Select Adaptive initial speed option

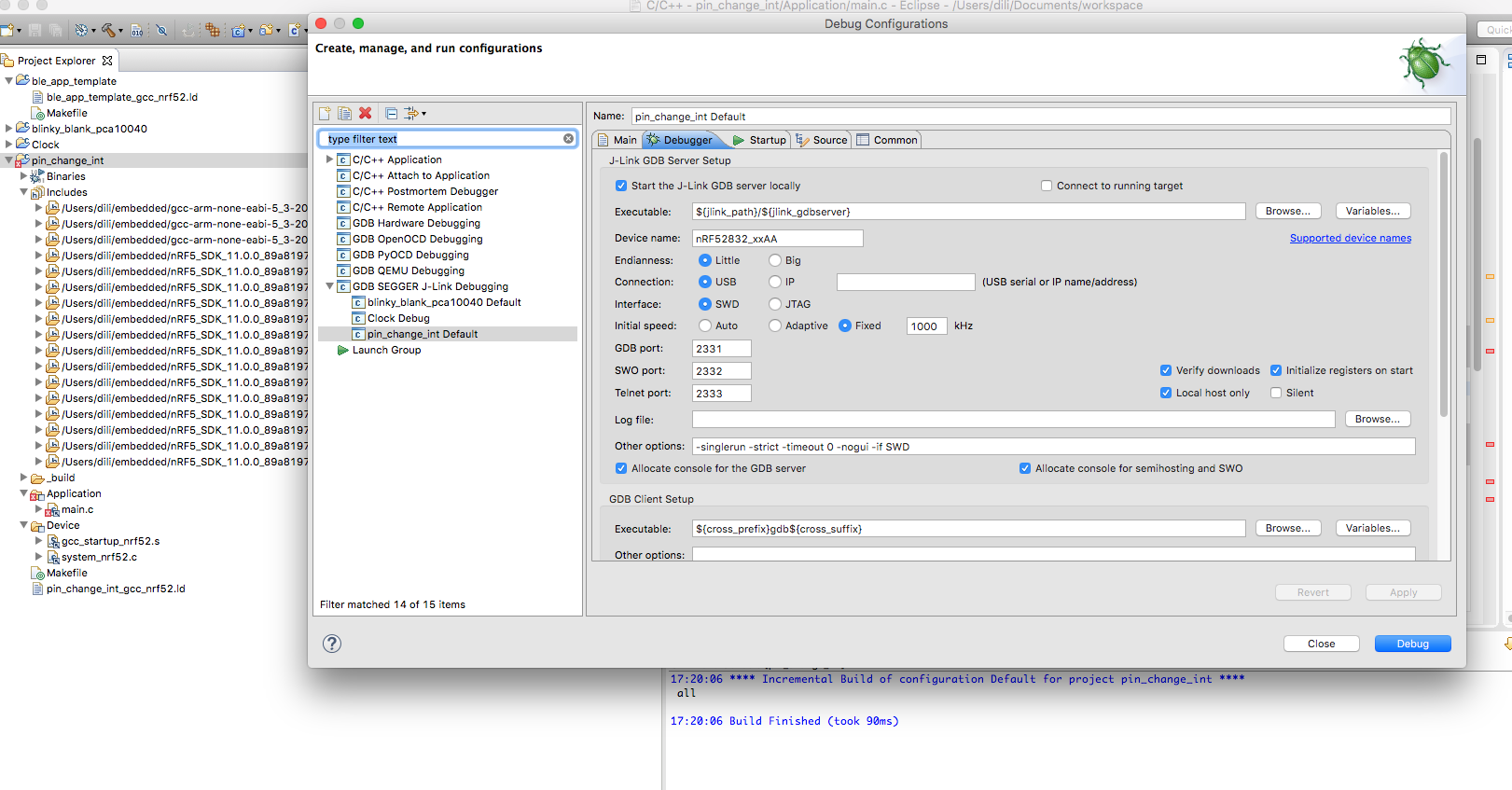pos(775,326)
